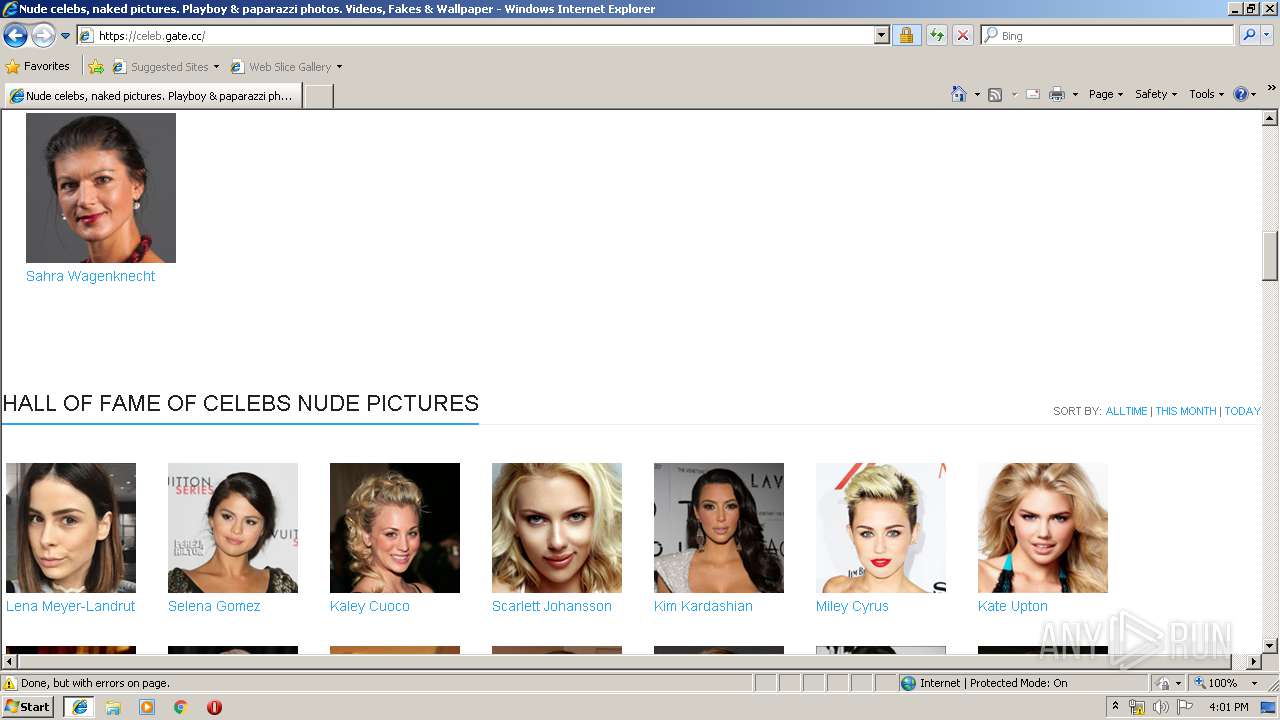The height and width of the screenshot is (720, 1280).
Task: Open the Page menu
Action: point(1105,94)
